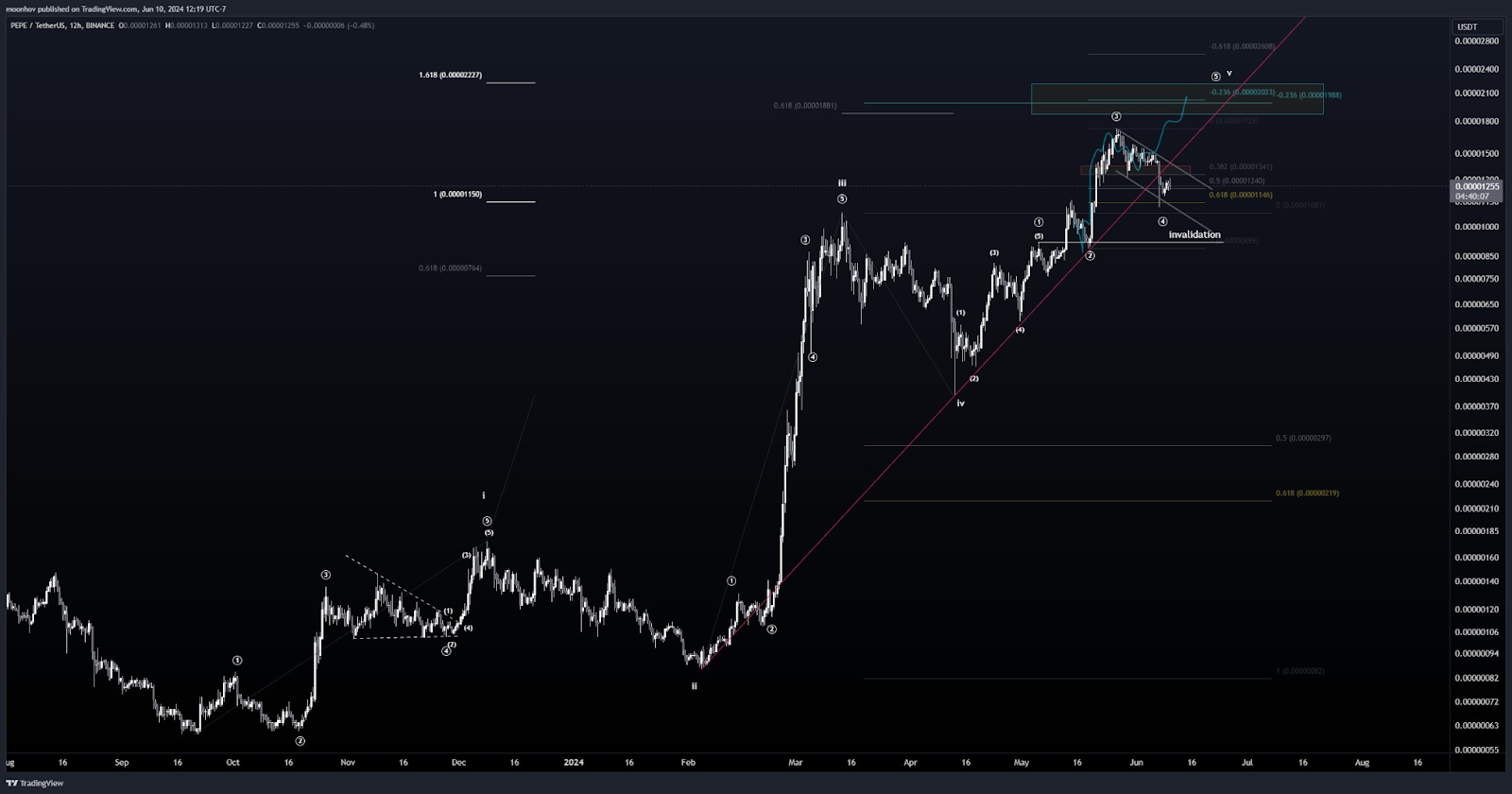Click 0.00001800 on the price axis
The height and width of the screenshot is (794, 1512).
(1477, 122)
